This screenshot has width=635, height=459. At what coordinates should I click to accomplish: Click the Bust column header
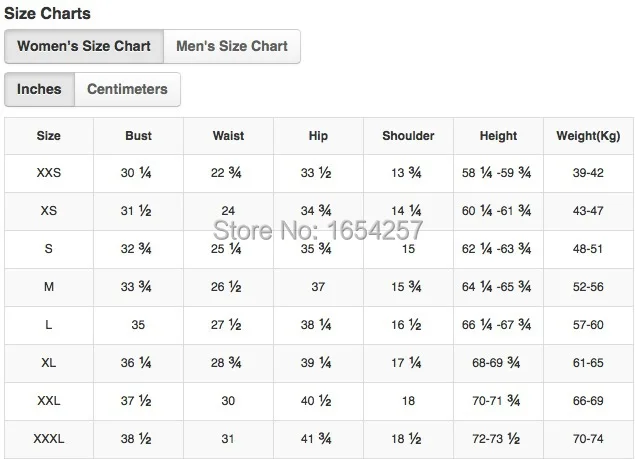click(x=139, y=136)
